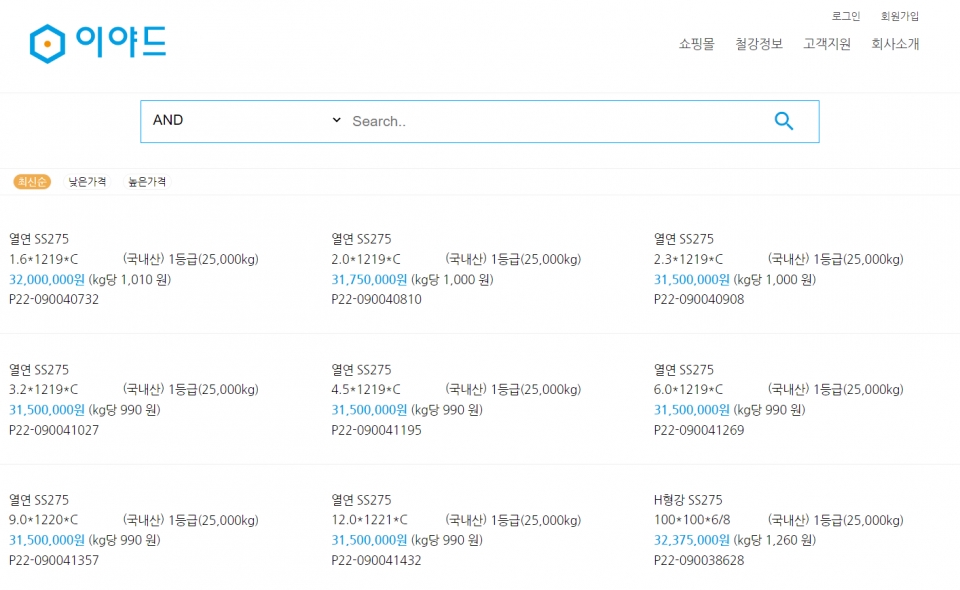Open the AND search operator dropdown
The width and height of the screenshot is (960, 590).
(x=245, y=120)
